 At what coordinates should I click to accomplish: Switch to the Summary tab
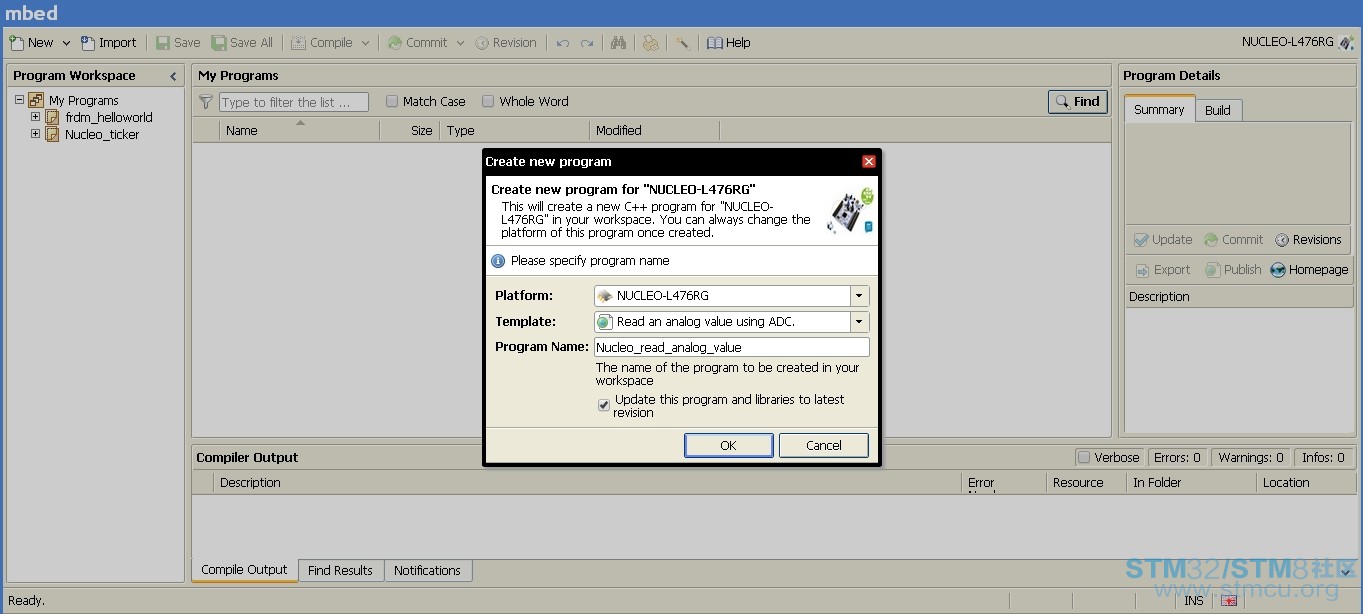pyautogui.click(x=1159, y=110)
